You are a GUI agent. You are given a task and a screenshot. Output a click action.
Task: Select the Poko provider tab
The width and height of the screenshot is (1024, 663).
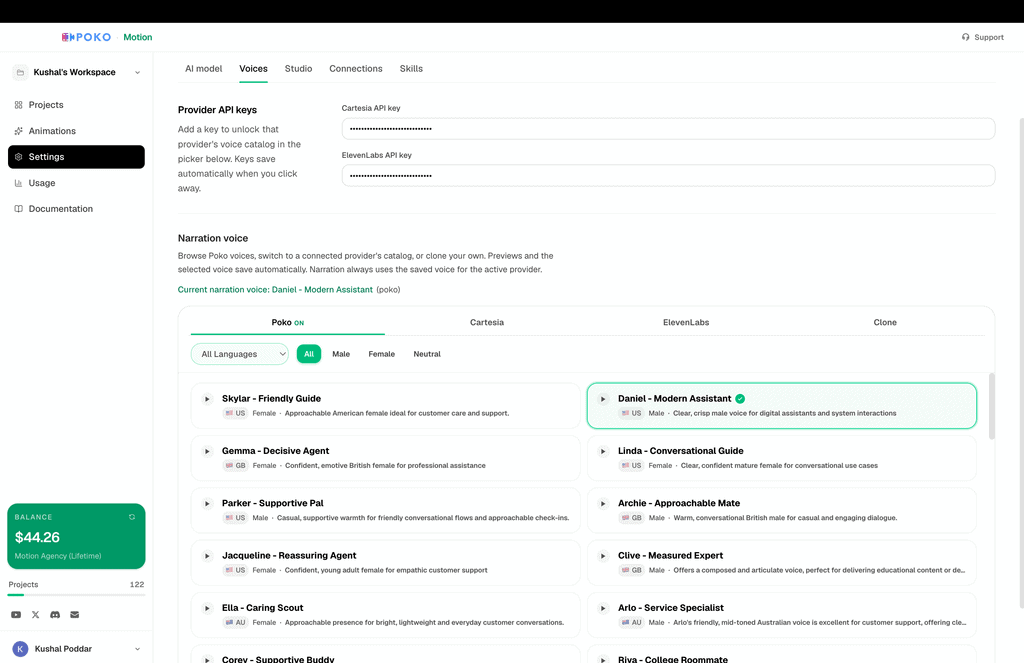coord(288,323)
